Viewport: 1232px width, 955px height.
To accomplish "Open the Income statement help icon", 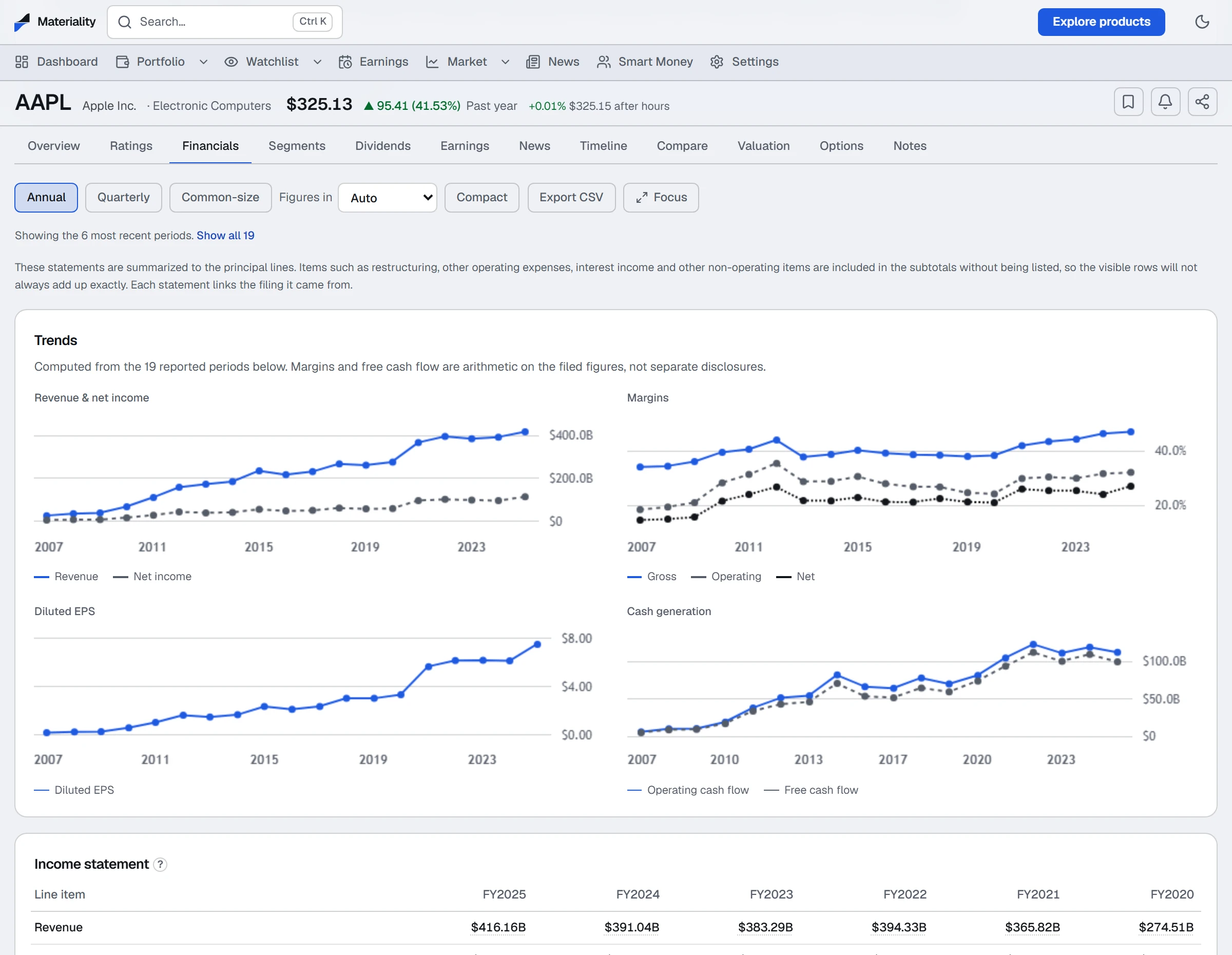I will (160, 864).
